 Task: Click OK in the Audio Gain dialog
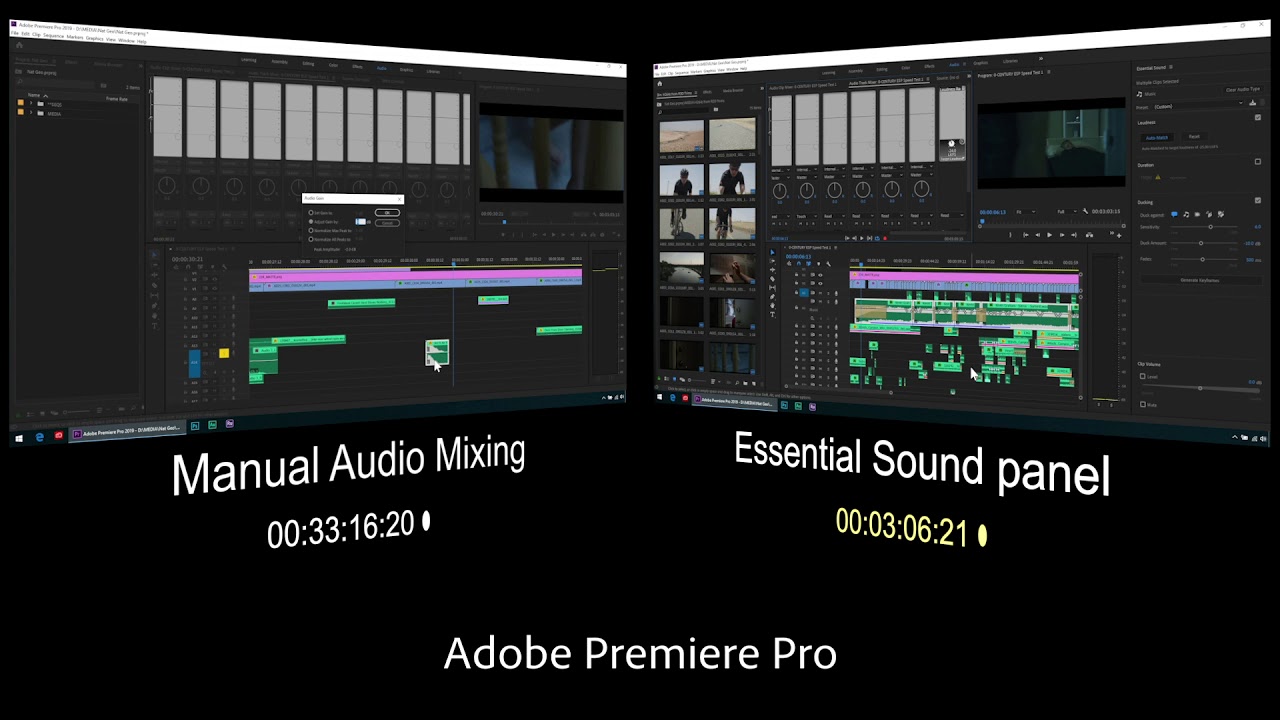pos(387,213)
